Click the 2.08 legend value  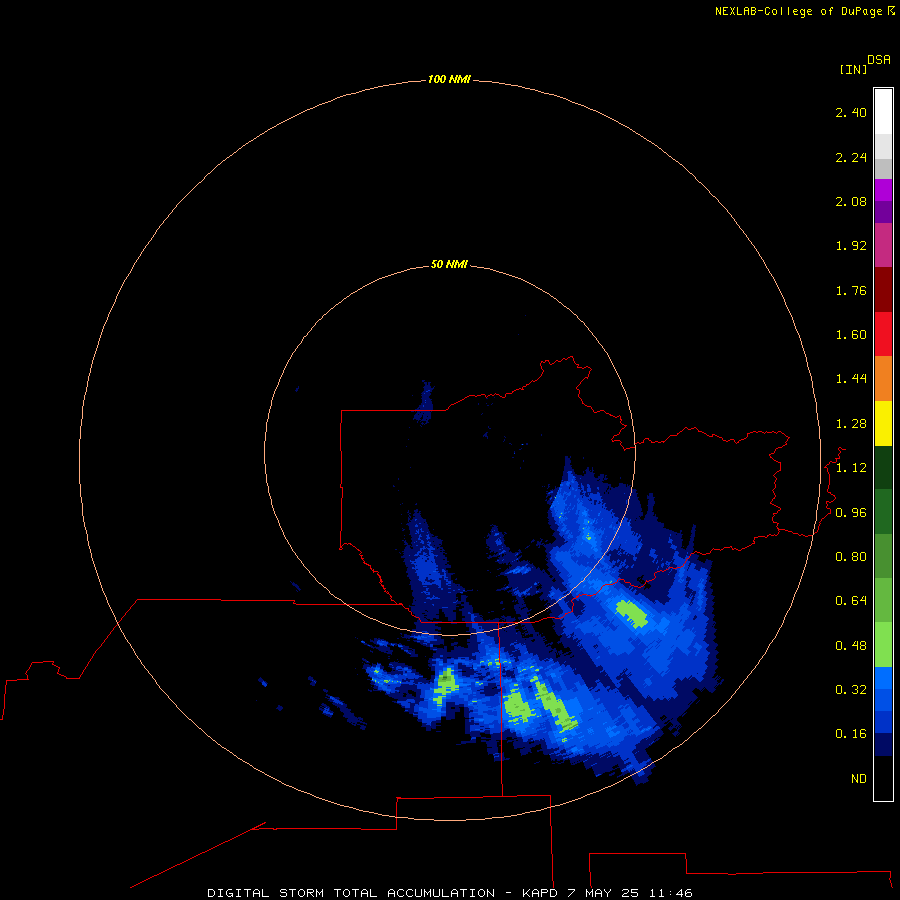851,201
